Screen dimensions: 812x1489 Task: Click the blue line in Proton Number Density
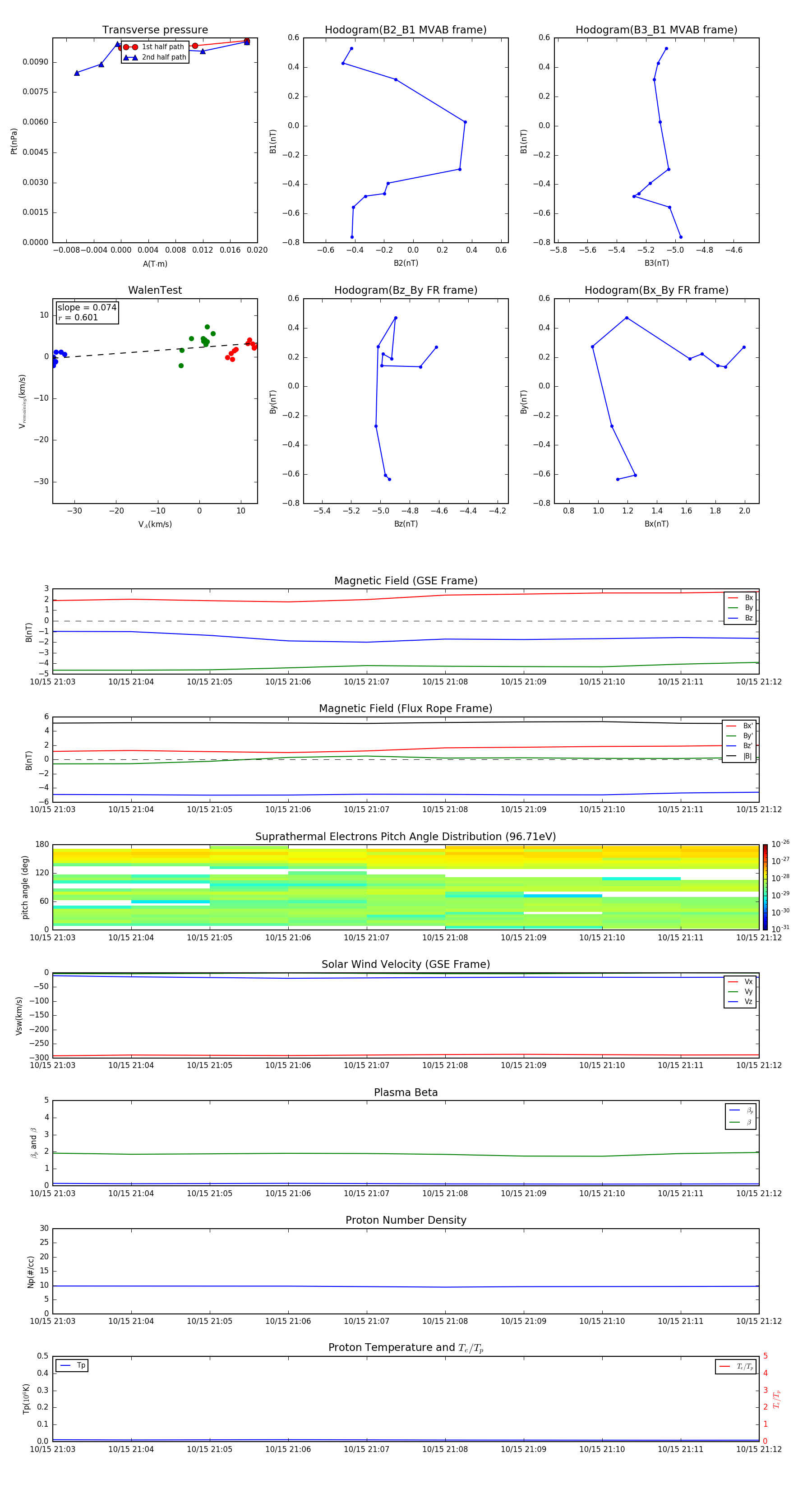click(406, 1286)
